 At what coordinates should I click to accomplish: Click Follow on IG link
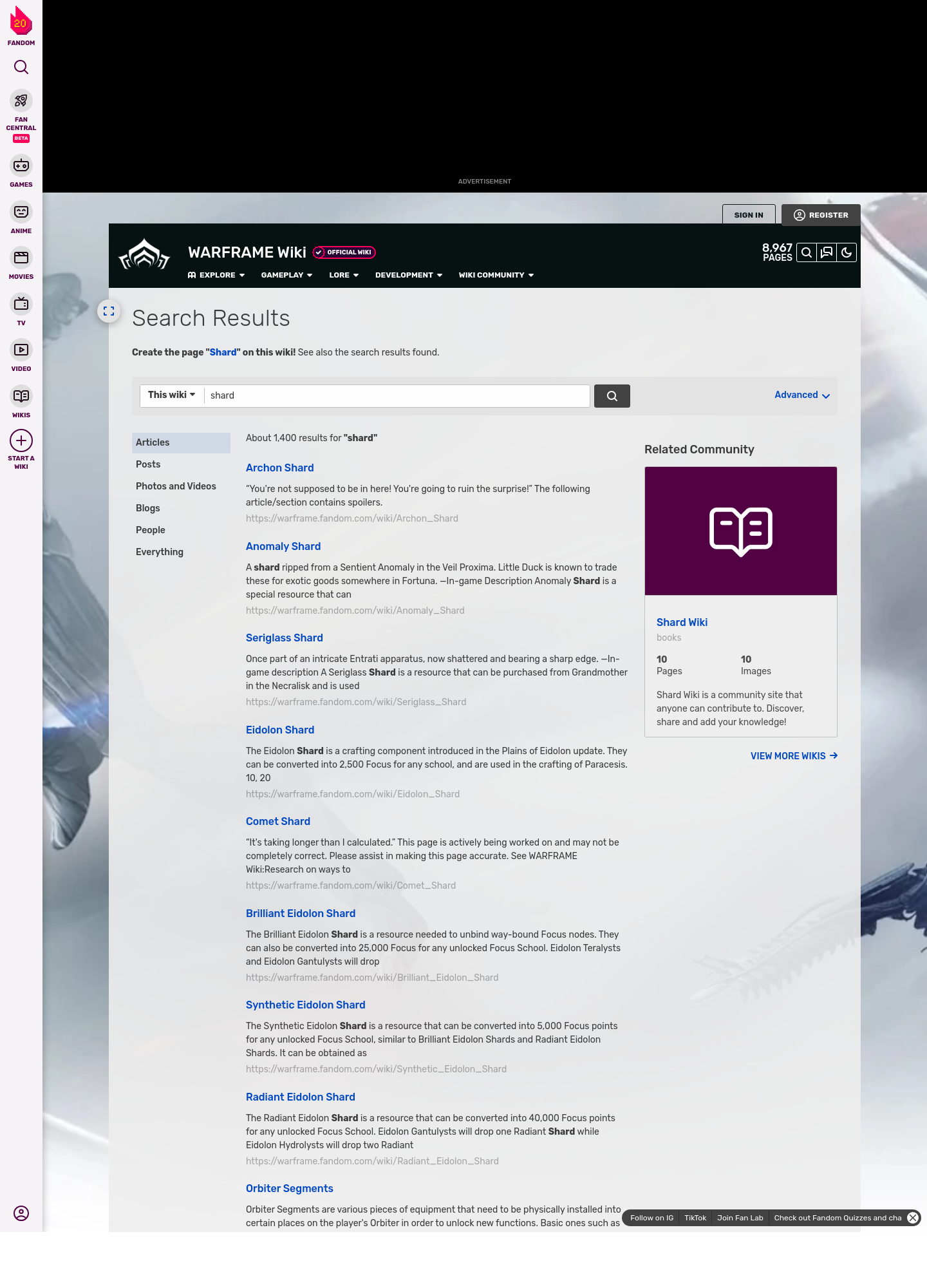point(651,1218)
